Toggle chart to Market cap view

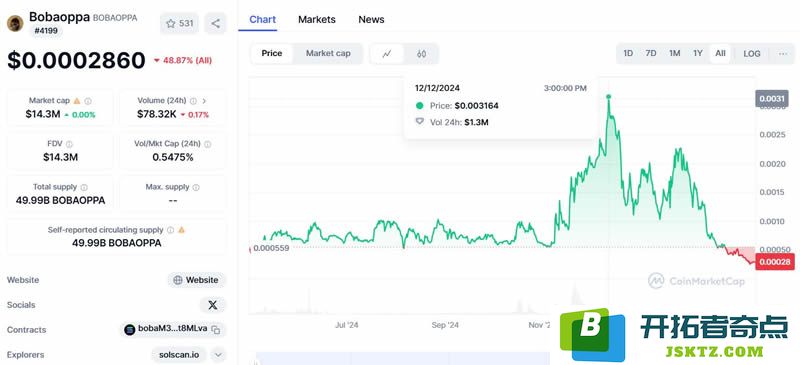(328, 53)
